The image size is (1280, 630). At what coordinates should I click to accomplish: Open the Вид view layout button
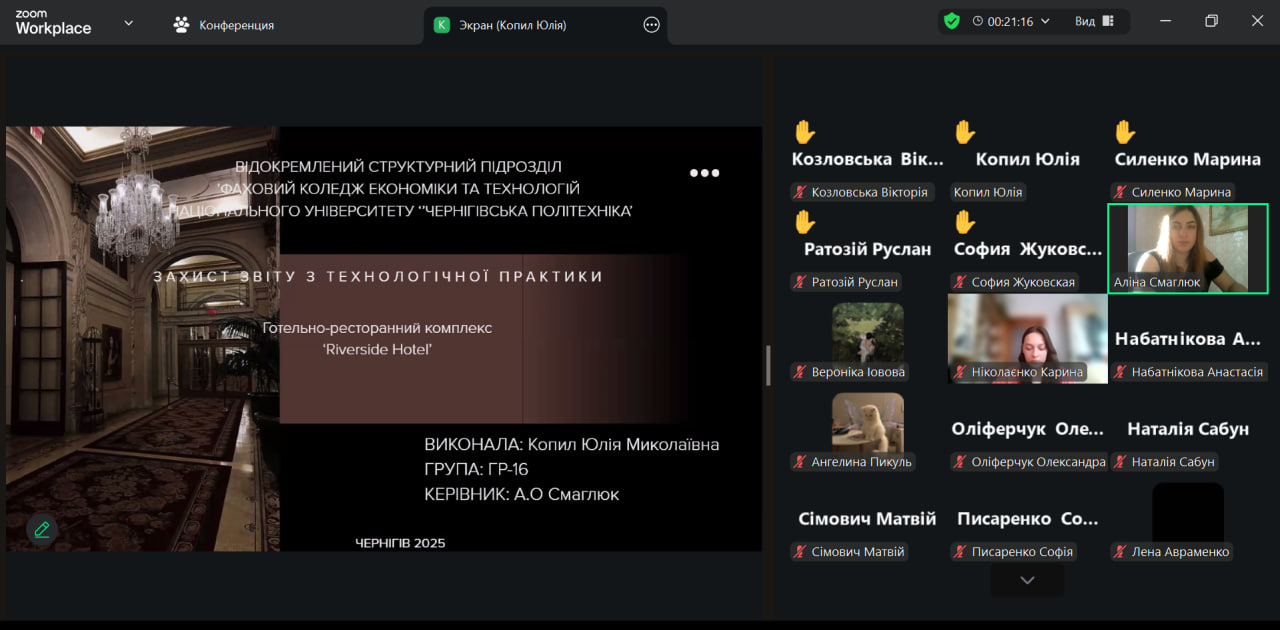pos(1094,21)
